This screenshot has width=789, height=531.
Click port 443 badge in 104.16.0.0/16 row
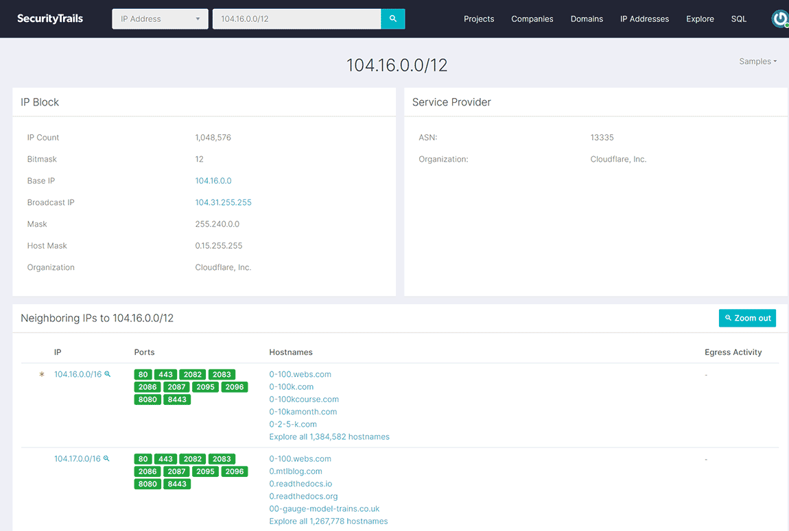pos(166,374)
